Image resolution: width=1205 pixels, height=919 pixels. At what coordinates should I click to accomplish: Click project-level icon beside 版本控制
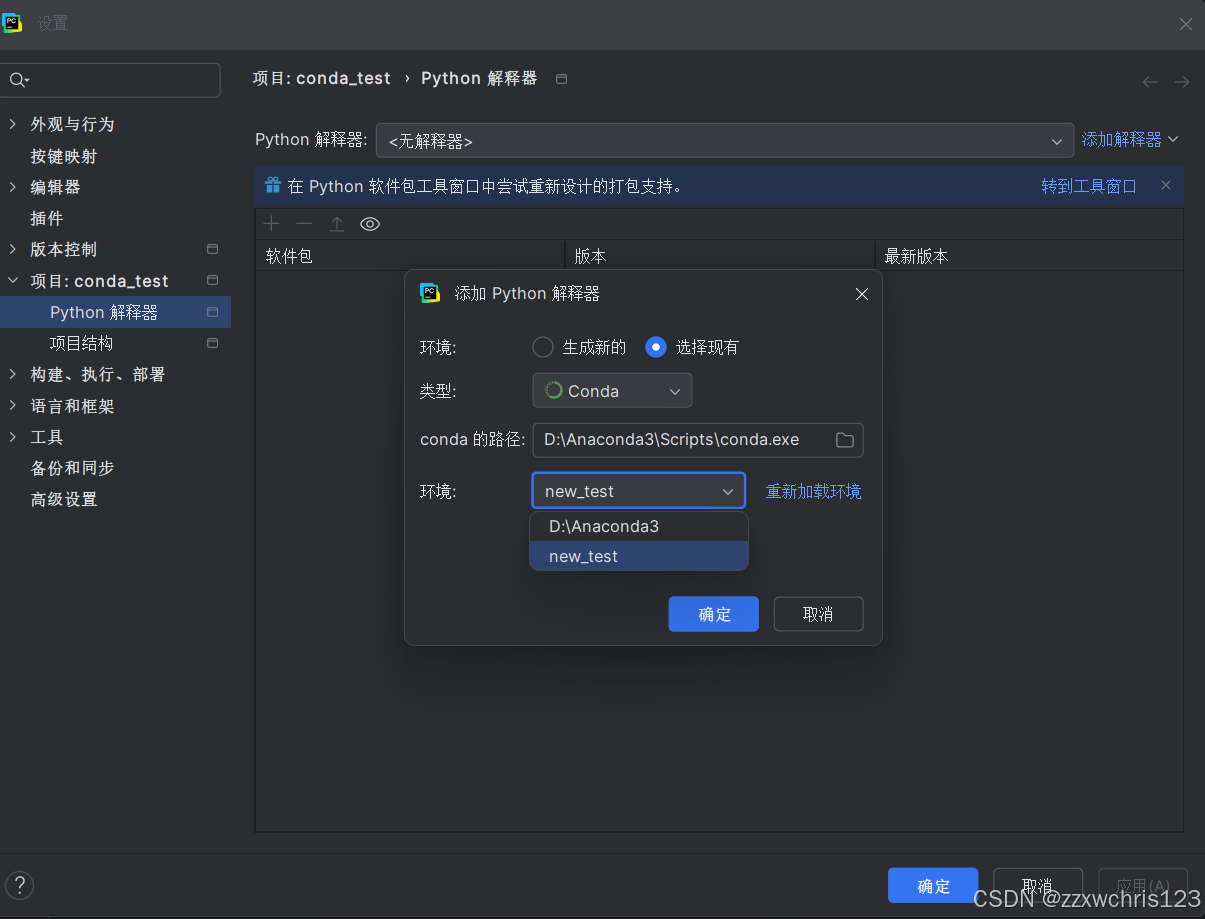212,249
